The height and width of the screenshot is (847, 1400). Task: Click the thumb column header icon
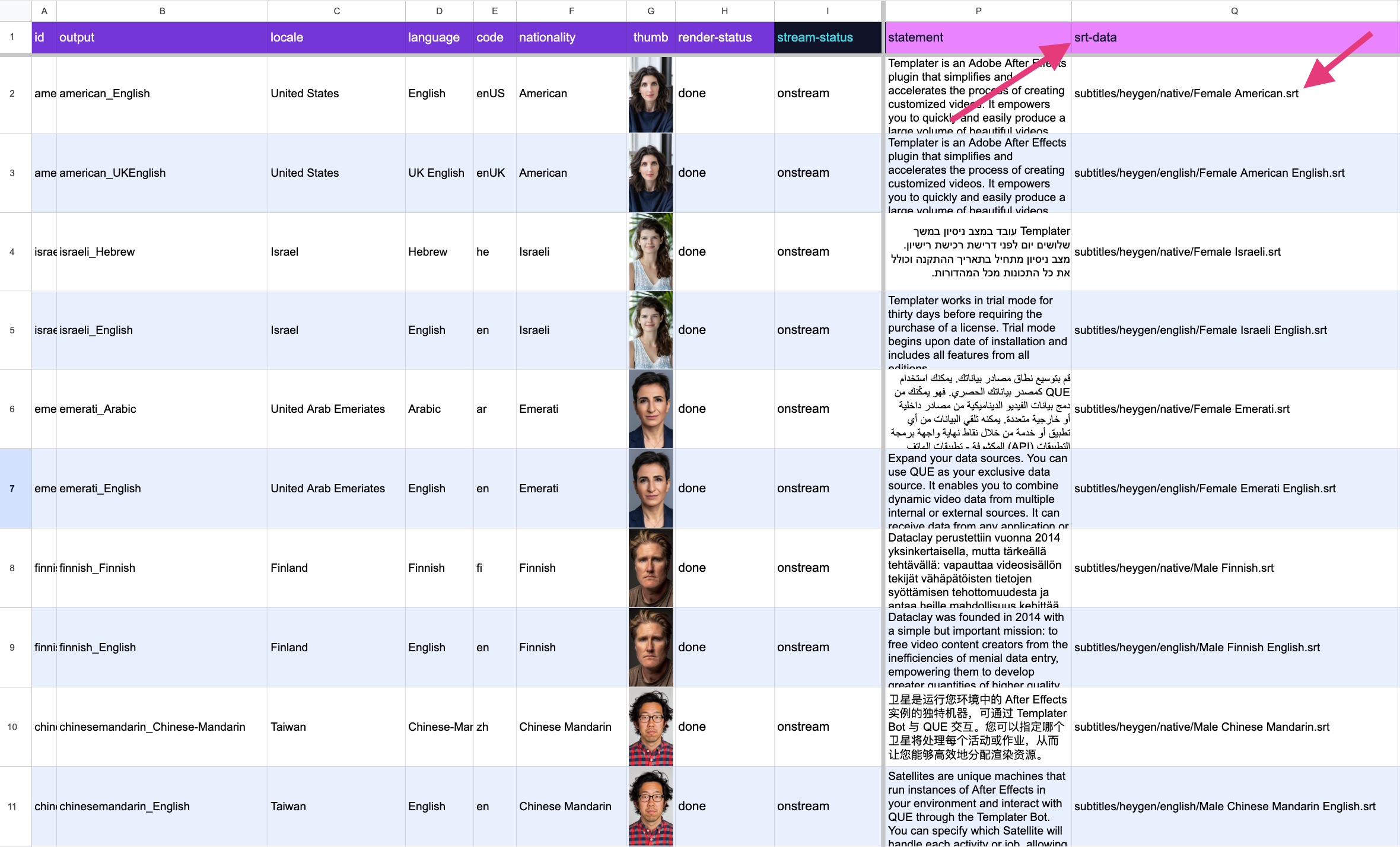point(649,38)
